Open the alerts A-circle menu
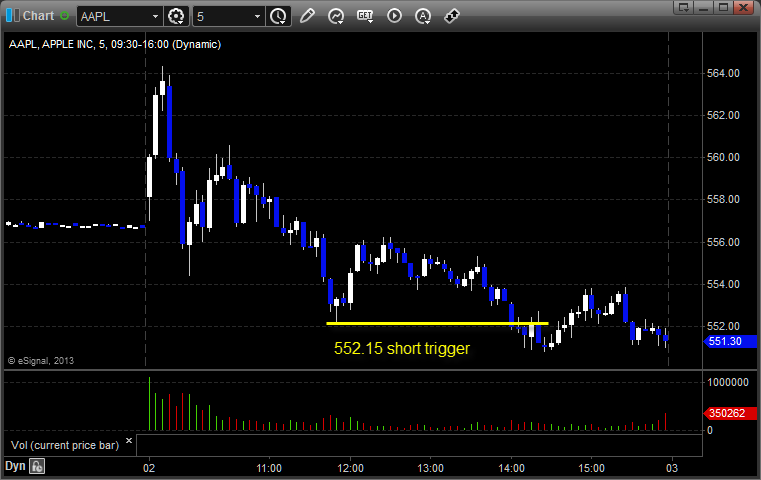The height and width of the screenshot is (480, 761). [x=423, y=16]
